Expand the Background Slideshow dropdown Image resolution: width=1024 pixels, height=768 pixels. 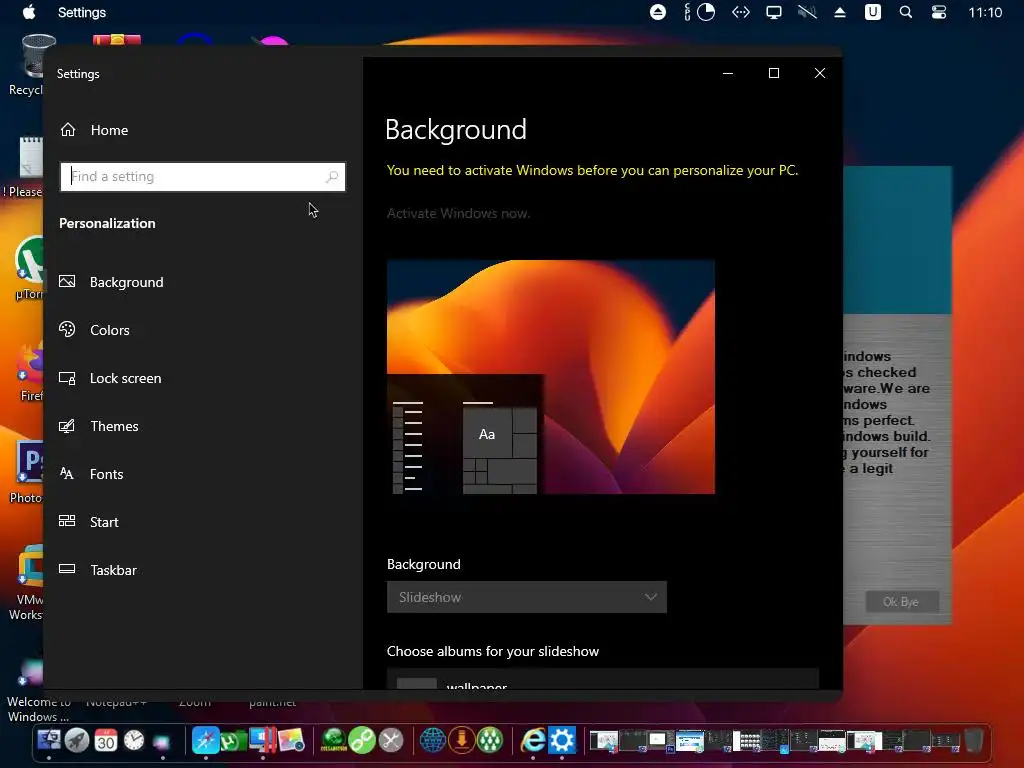(526, 597)
